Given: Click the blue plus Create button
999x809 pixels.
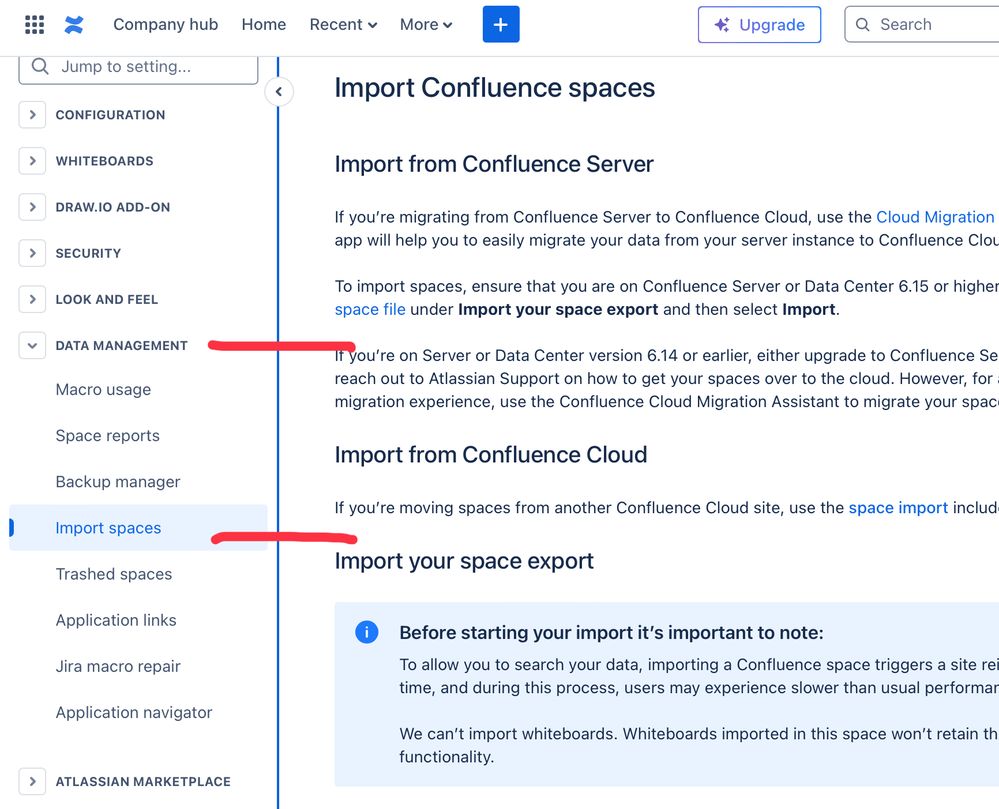Looking at the screenshot, I should (501, 24).
